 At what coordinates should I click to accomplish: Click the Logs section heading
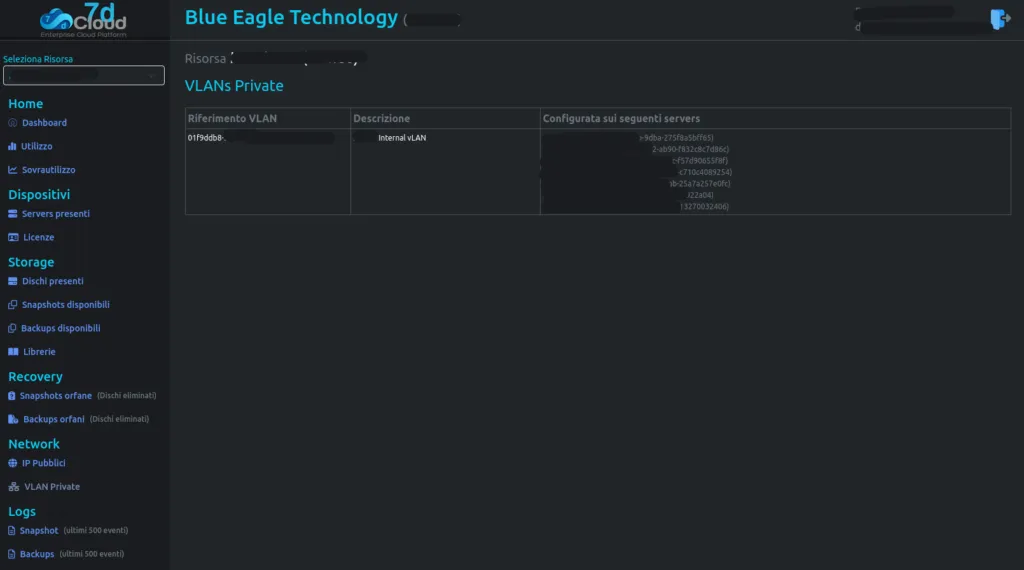coord(22,512)
